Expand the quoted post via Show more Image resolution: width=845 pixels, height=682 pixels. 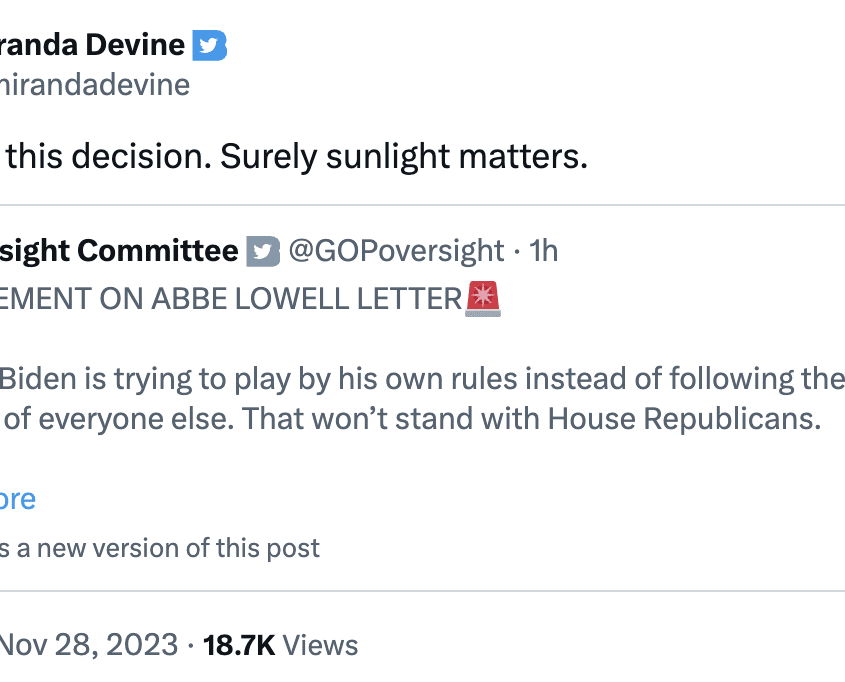18,499
